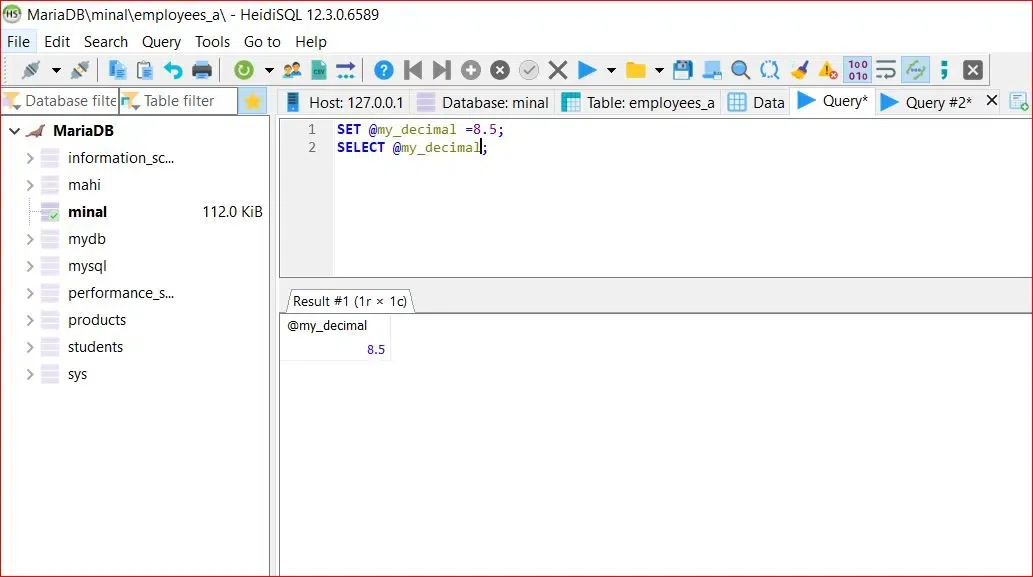Cancel editing with the X icon
Viewport: 1033px width, 577px height.
(557, 70)
